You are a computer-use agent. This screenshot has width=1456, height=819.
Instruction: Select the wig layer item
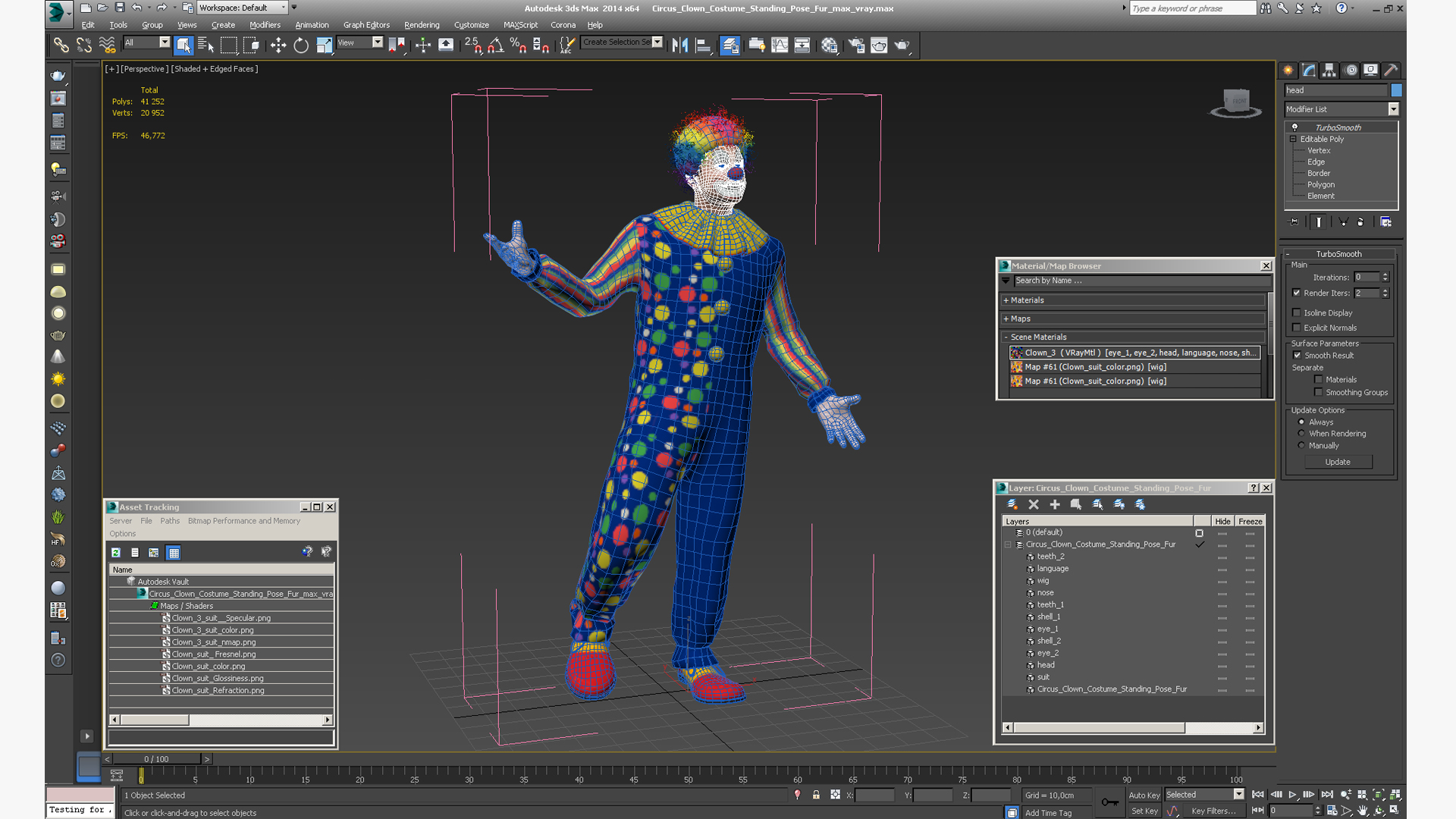1043,581
